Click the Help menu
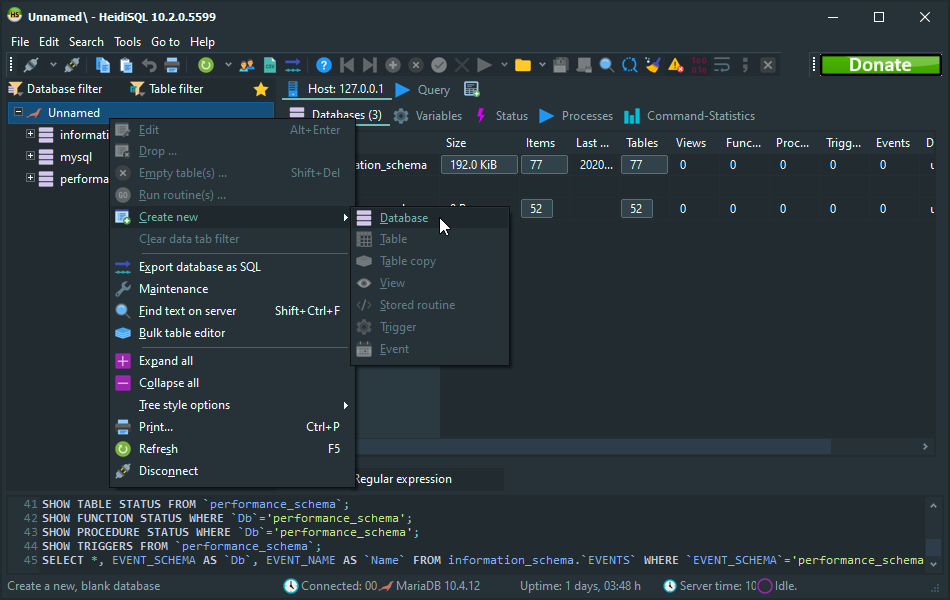950x600 pixels. coord(202,42)
